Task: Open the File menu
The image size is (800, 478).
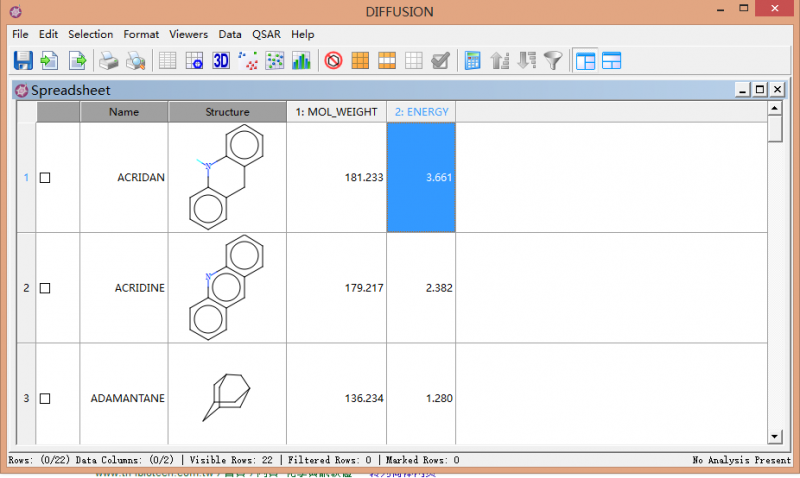Action: [x=20, y=34]
